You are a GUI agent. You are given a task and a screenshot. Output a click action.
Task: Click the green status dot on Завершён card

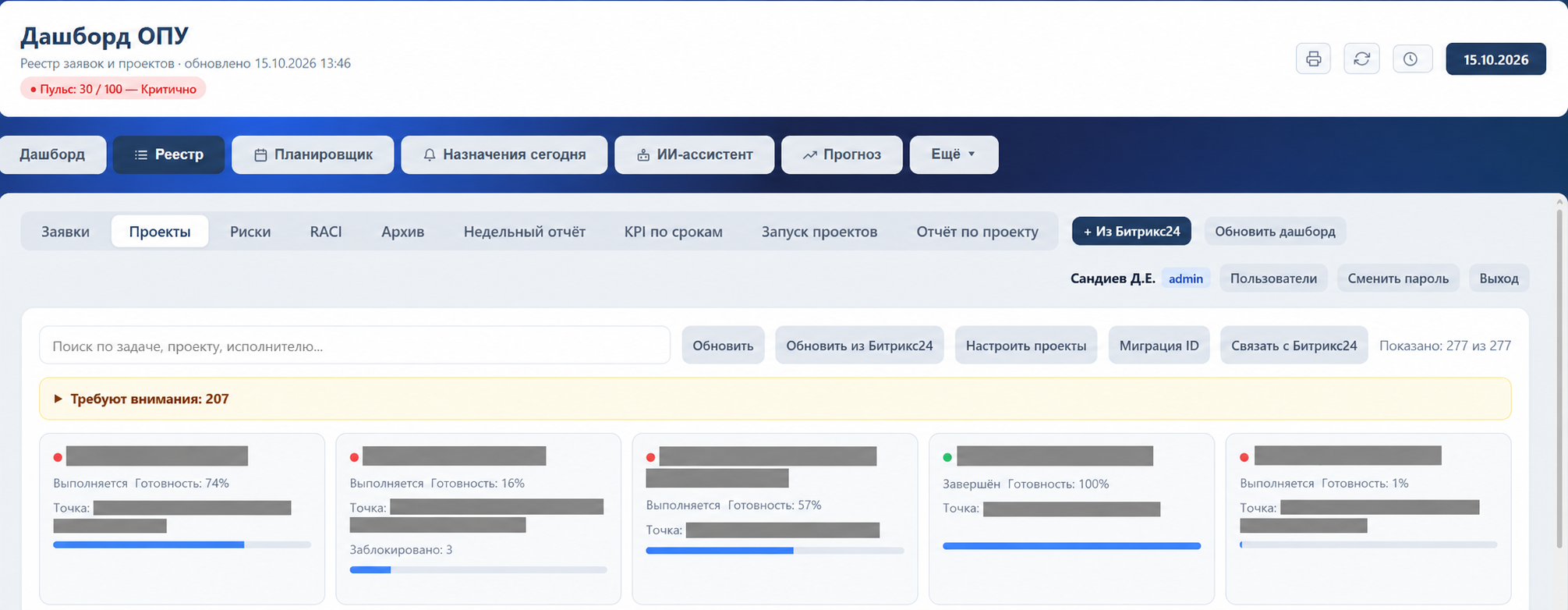point(947,457)
